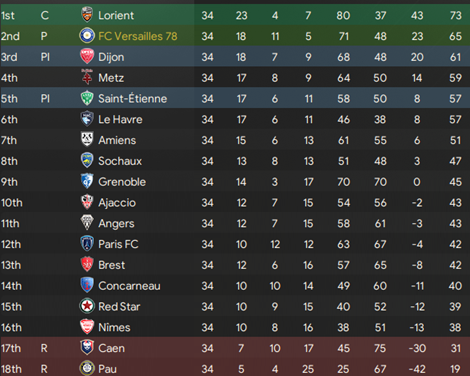Click the Paris FC crest icon
470x376 pixels.
pyautogui.click(x=87, y=244)
